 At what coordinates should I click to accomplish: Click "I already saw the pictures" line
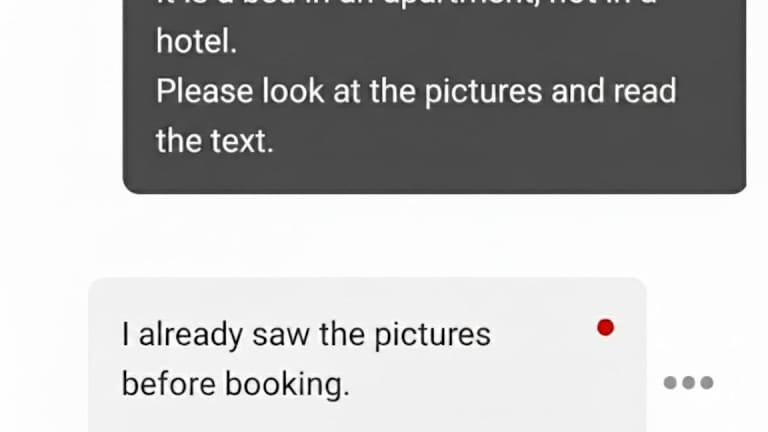(x=306, y=336)
